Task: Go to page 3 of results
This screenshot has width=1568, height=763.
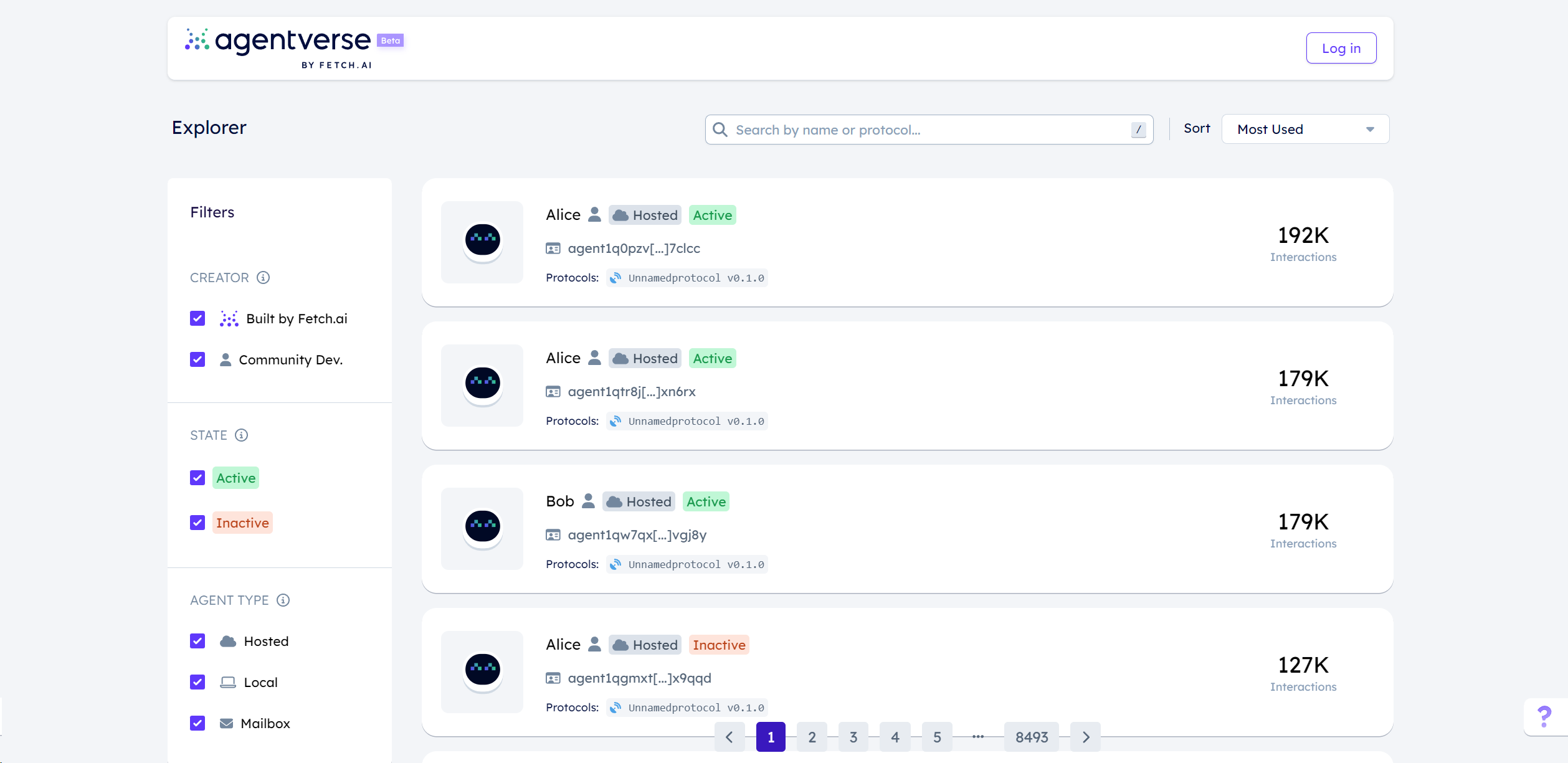Action: coord(853,737)
